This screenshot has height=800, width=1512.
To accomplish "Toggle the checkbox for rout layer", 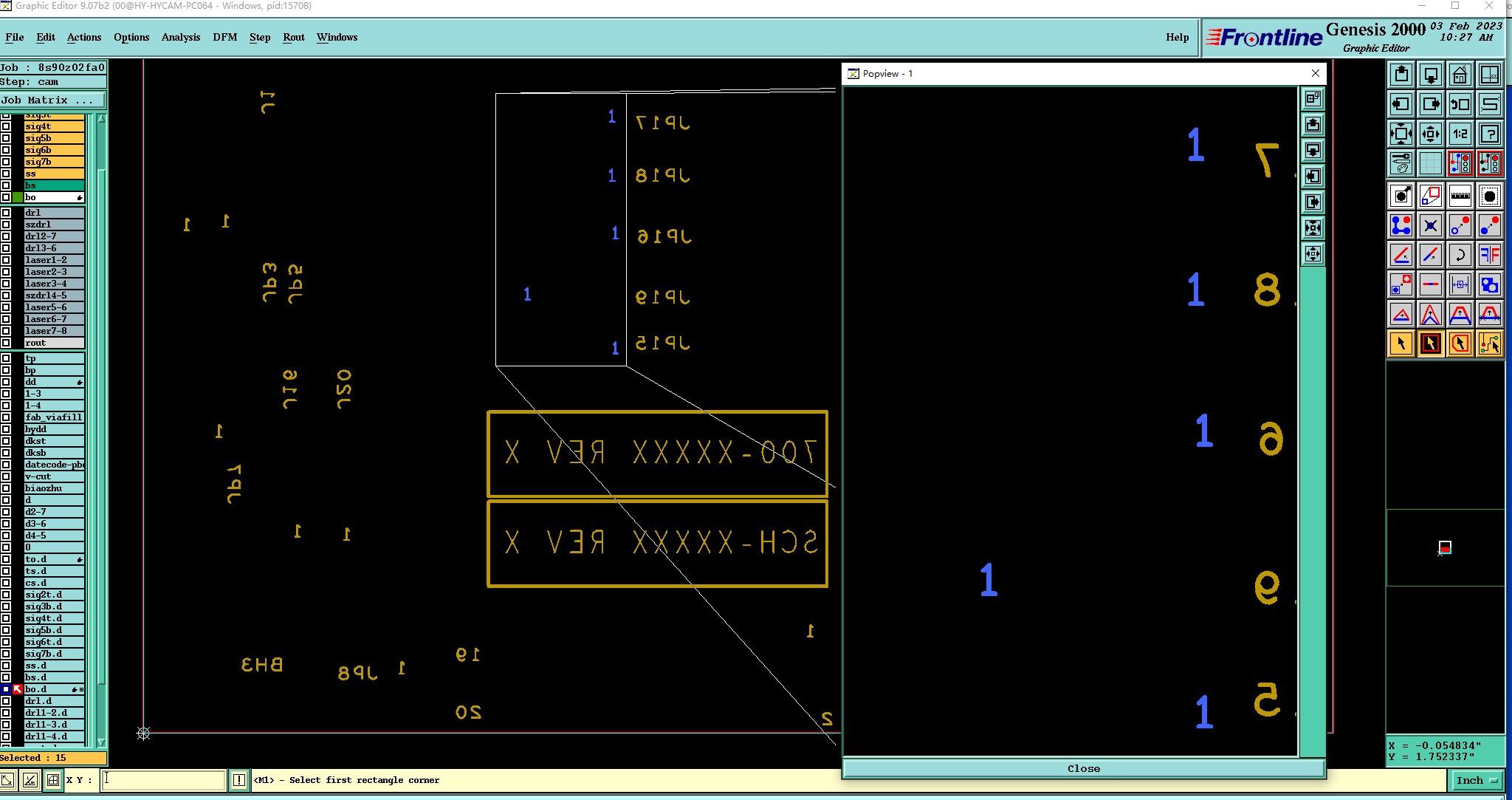I will [6, 343].
